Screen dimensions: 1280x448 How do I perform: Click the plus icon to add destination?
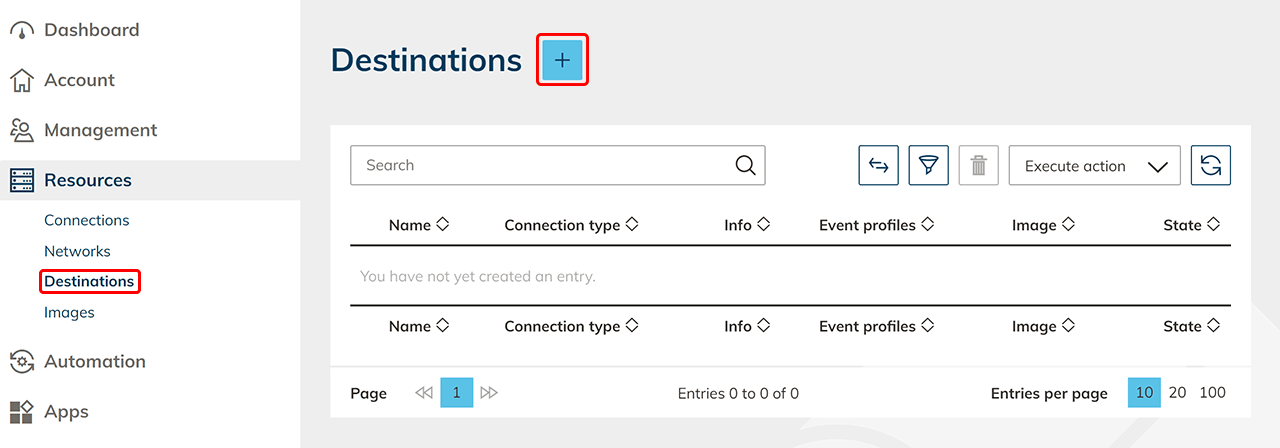(562, 60)
